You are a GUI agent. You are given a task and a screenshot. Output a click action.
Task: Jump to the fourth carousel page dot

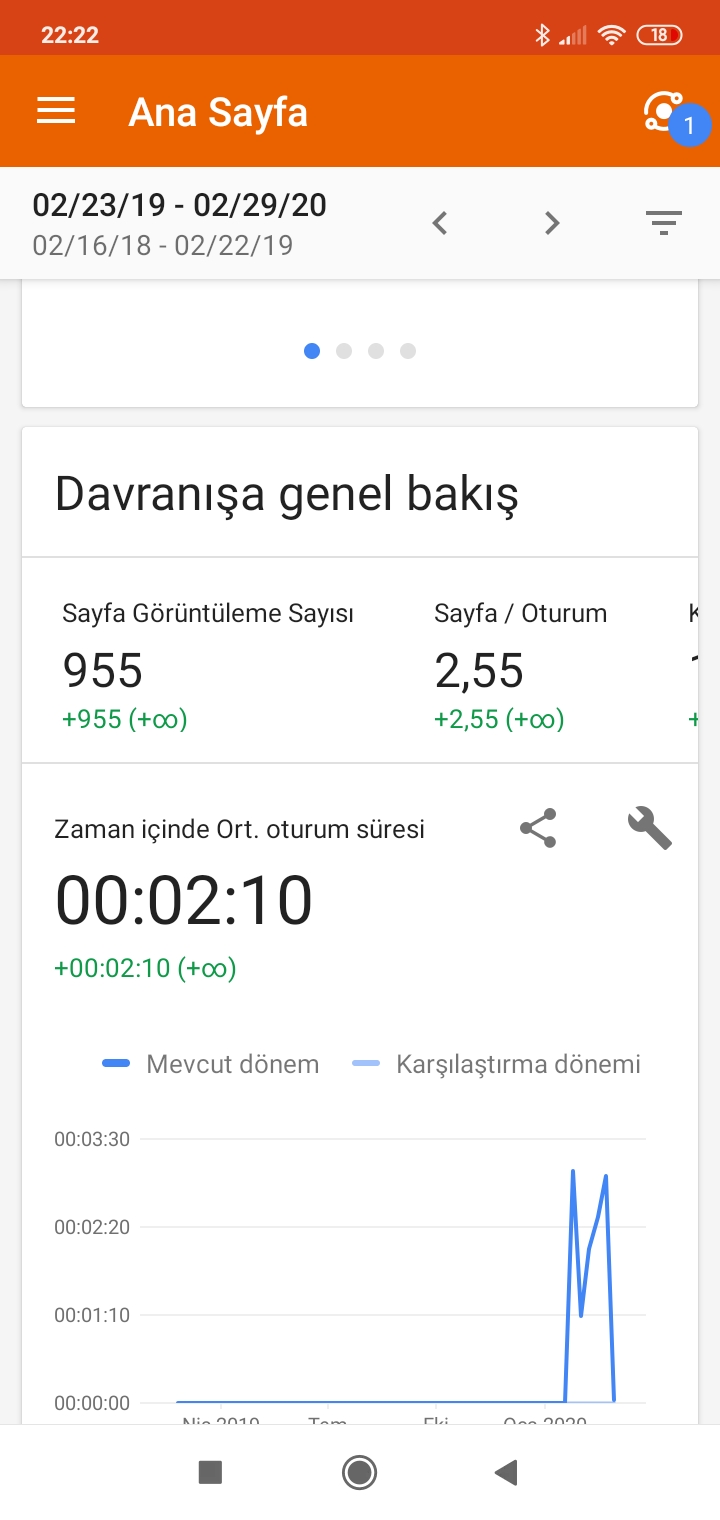(x=408, y=351)
